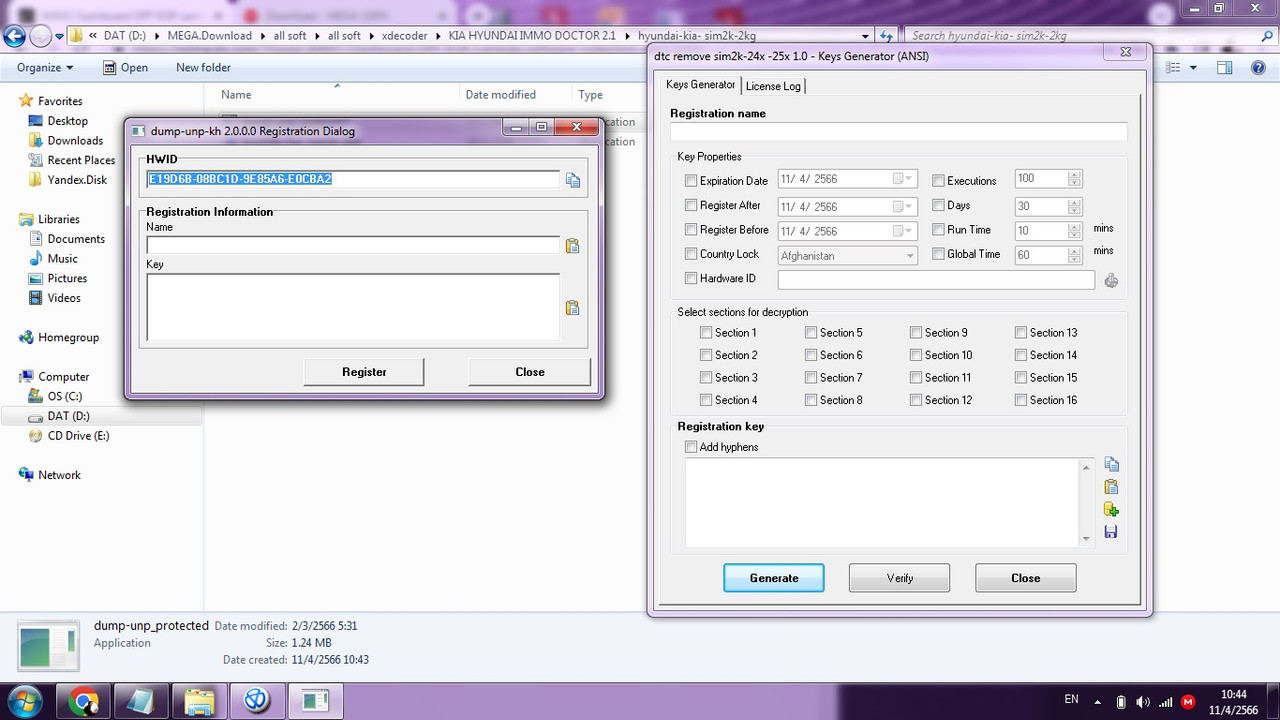Adjust the Executions value spinner
The height and width of the screenshot is (720, 1280).
(1074, 179)
